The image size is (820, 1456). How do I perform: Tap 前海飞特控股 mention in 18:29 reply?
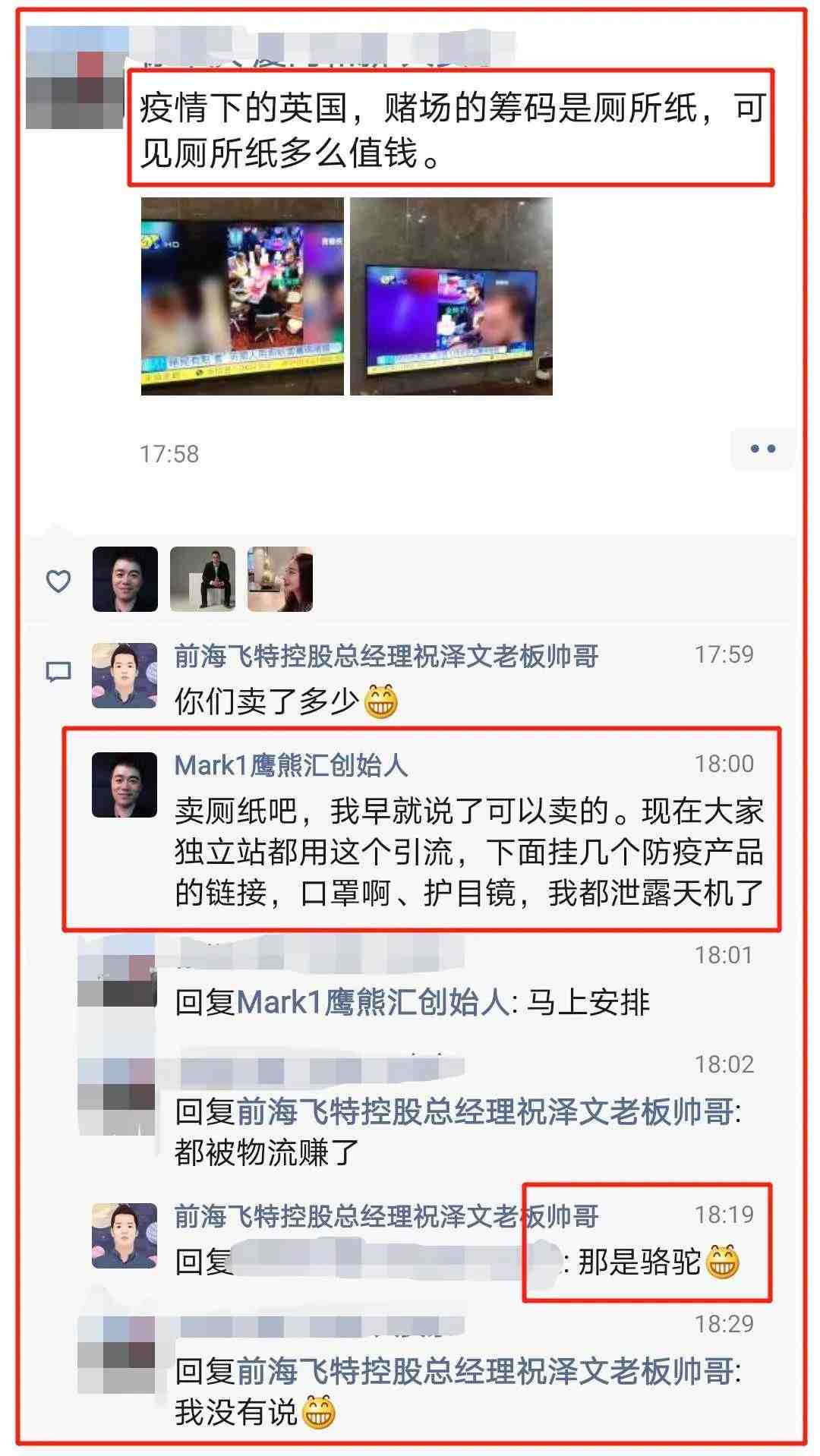click(485, 1371)
